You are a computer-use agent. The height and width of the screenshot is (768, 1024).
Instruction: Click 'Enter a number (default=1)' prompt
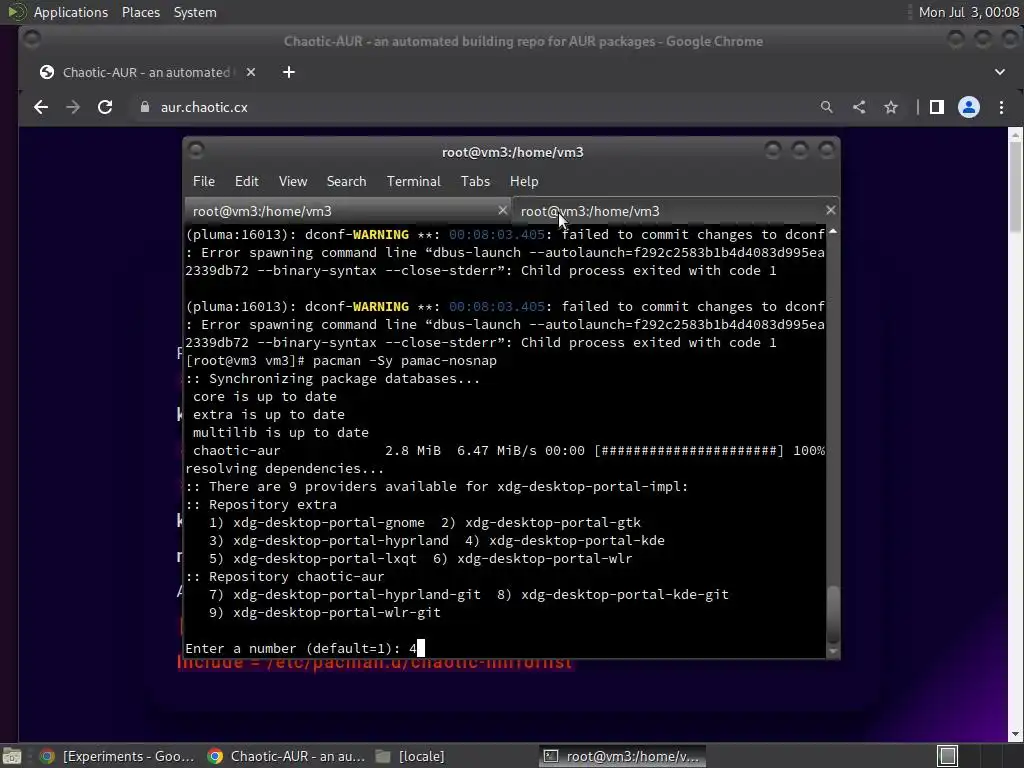point(293,648)
